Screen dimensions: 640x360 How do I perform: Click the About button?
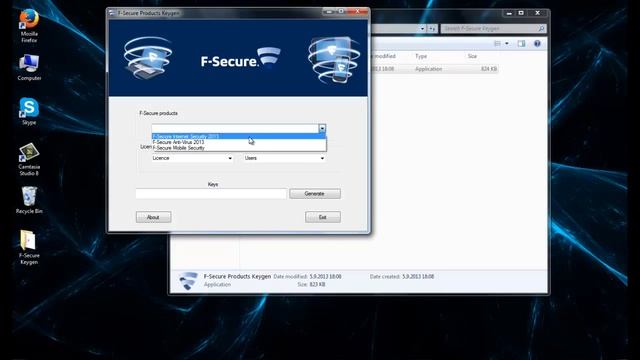coord(153,217)
